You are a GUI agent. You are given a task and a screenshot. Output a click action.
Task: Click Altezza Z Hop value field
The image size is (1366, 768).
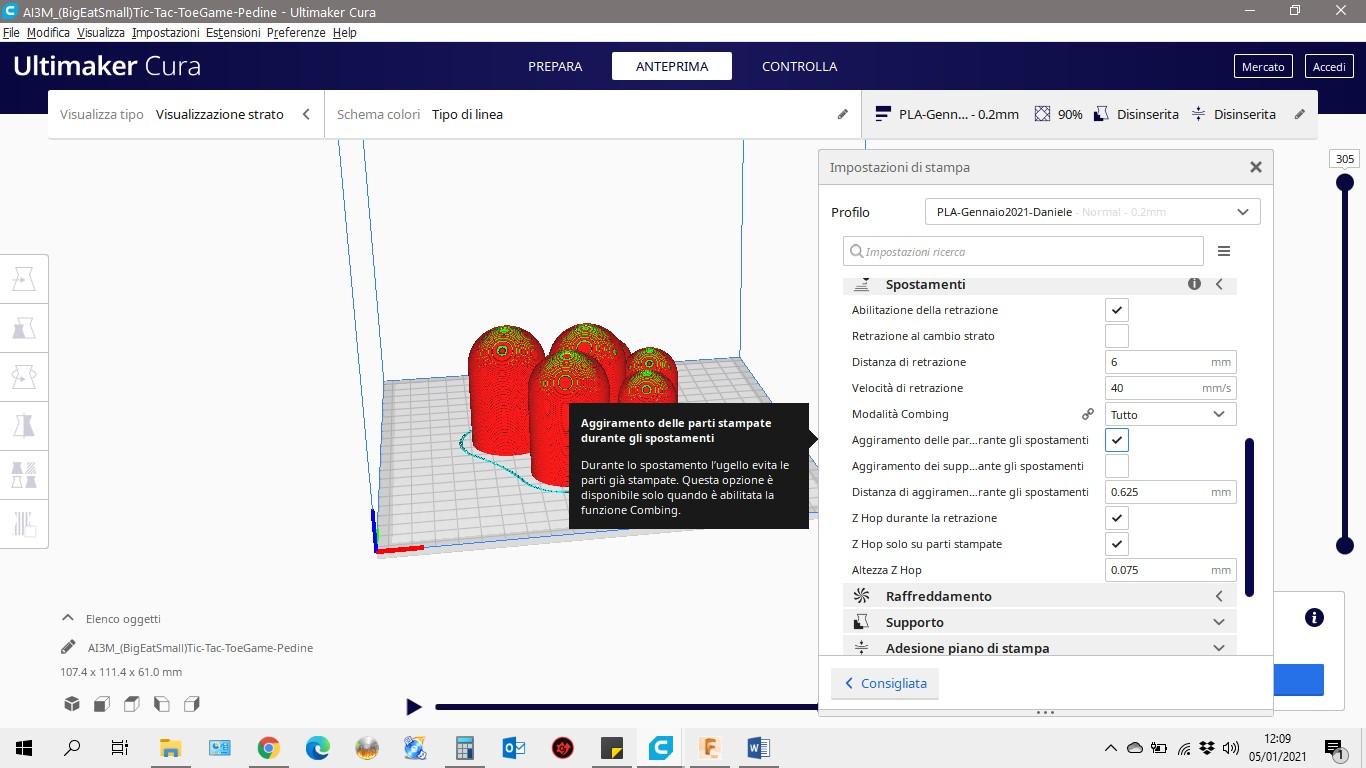(1170, 570)
